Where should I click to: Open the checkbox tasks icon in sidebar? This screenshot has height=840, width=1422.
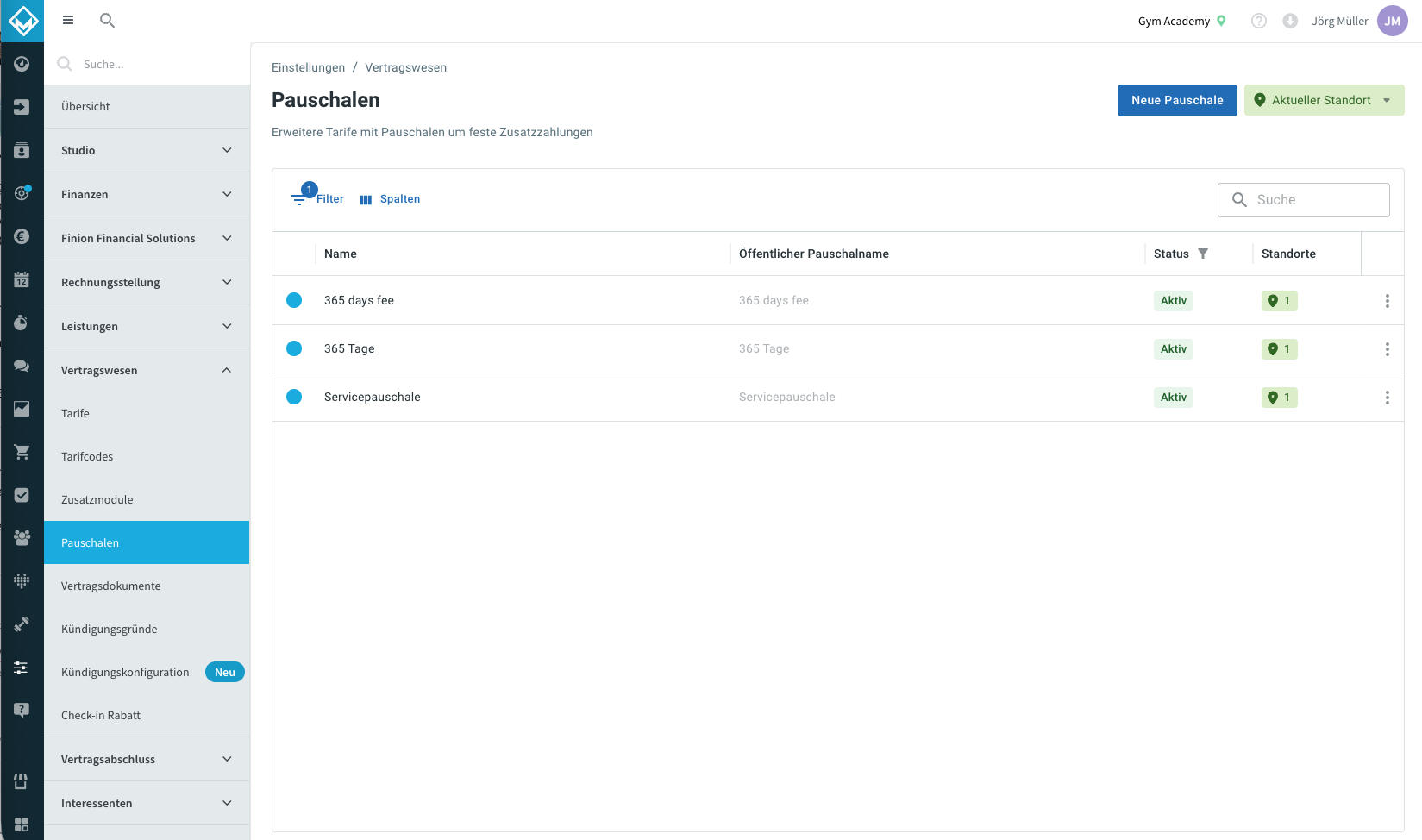point(22,495)
